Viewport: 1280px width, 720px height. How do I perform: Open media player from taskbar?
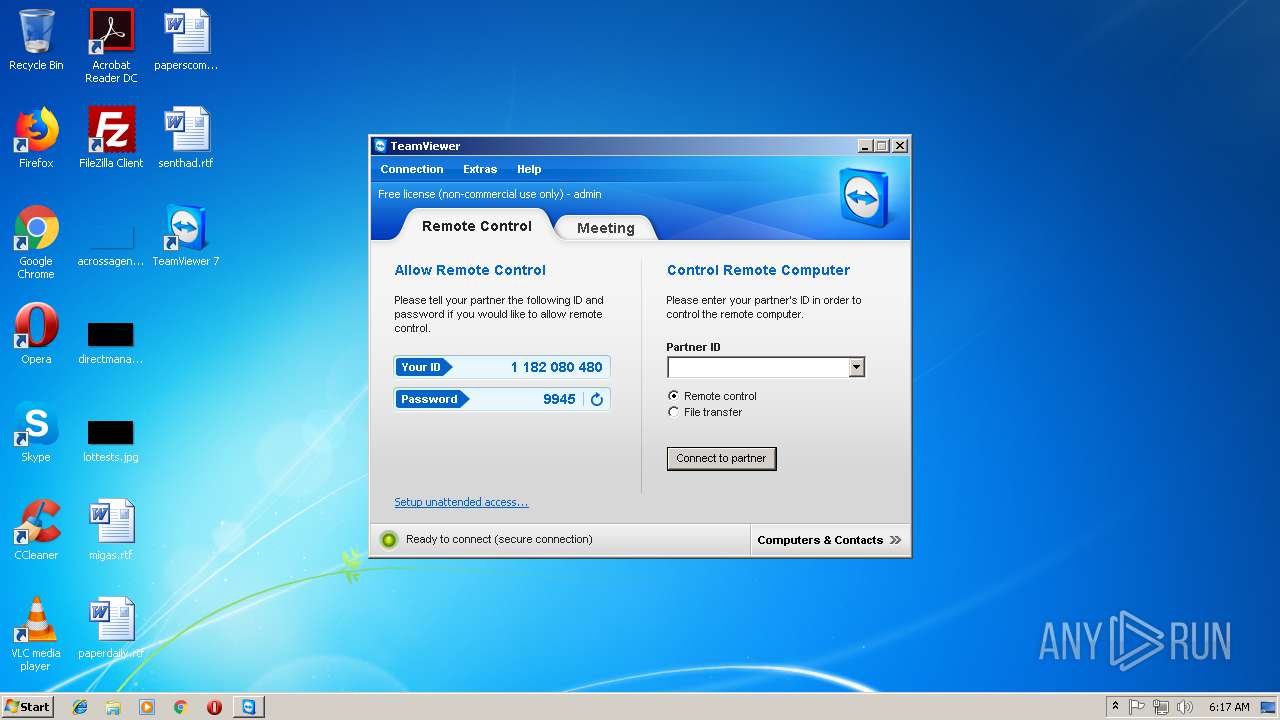click(147, 707)
